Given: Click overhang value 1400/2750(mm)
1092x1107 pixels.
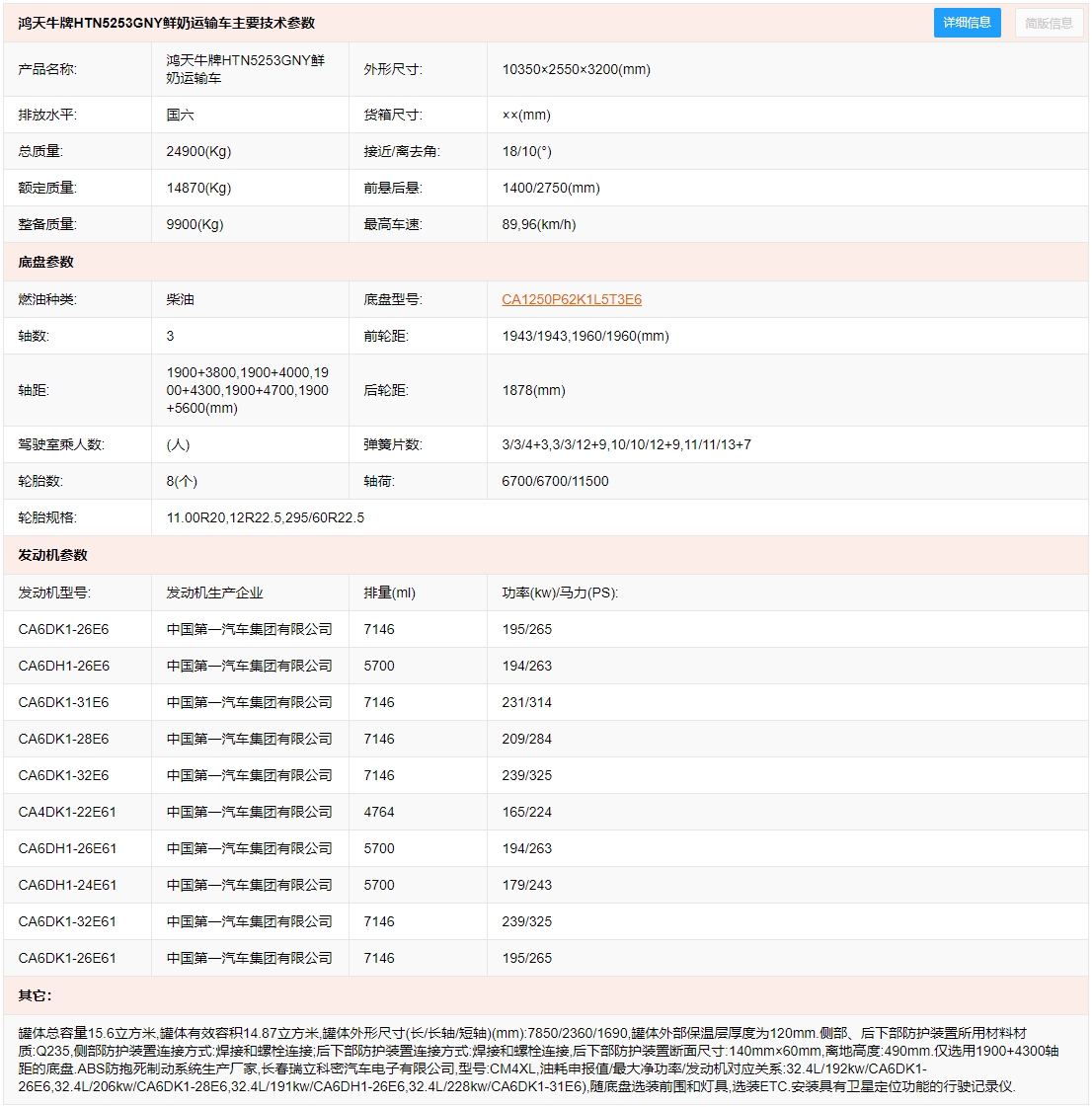Looking at the screenshot, I should tap(551, 188).
